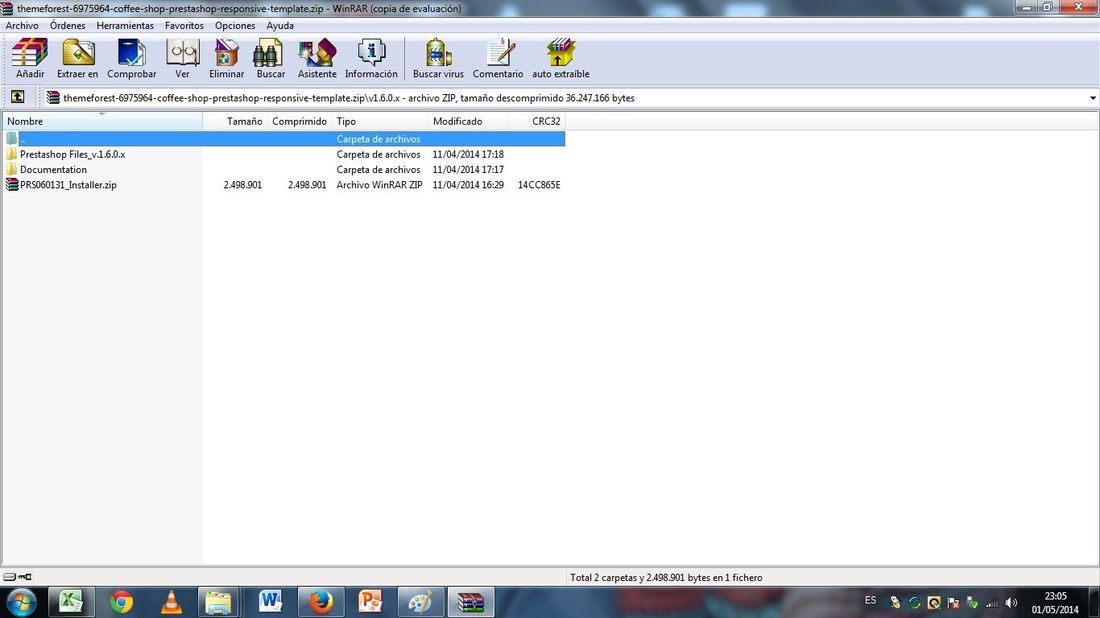Image resolution: width=1100 pixels, height=618 pixels.
Task: Open the Buscar search tool
Action: [x=270, y=59]
